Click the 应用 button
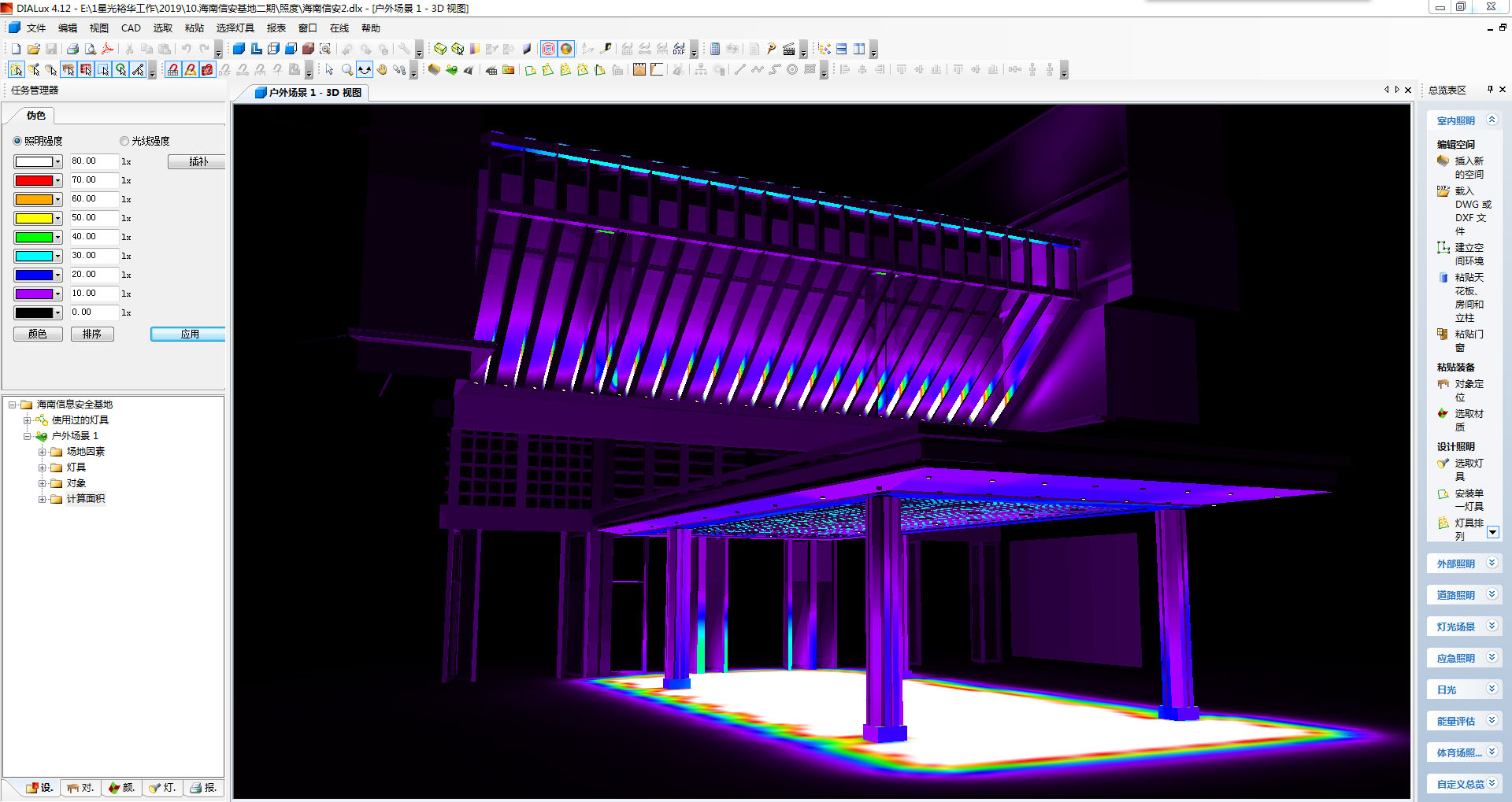 pos(189,334)
